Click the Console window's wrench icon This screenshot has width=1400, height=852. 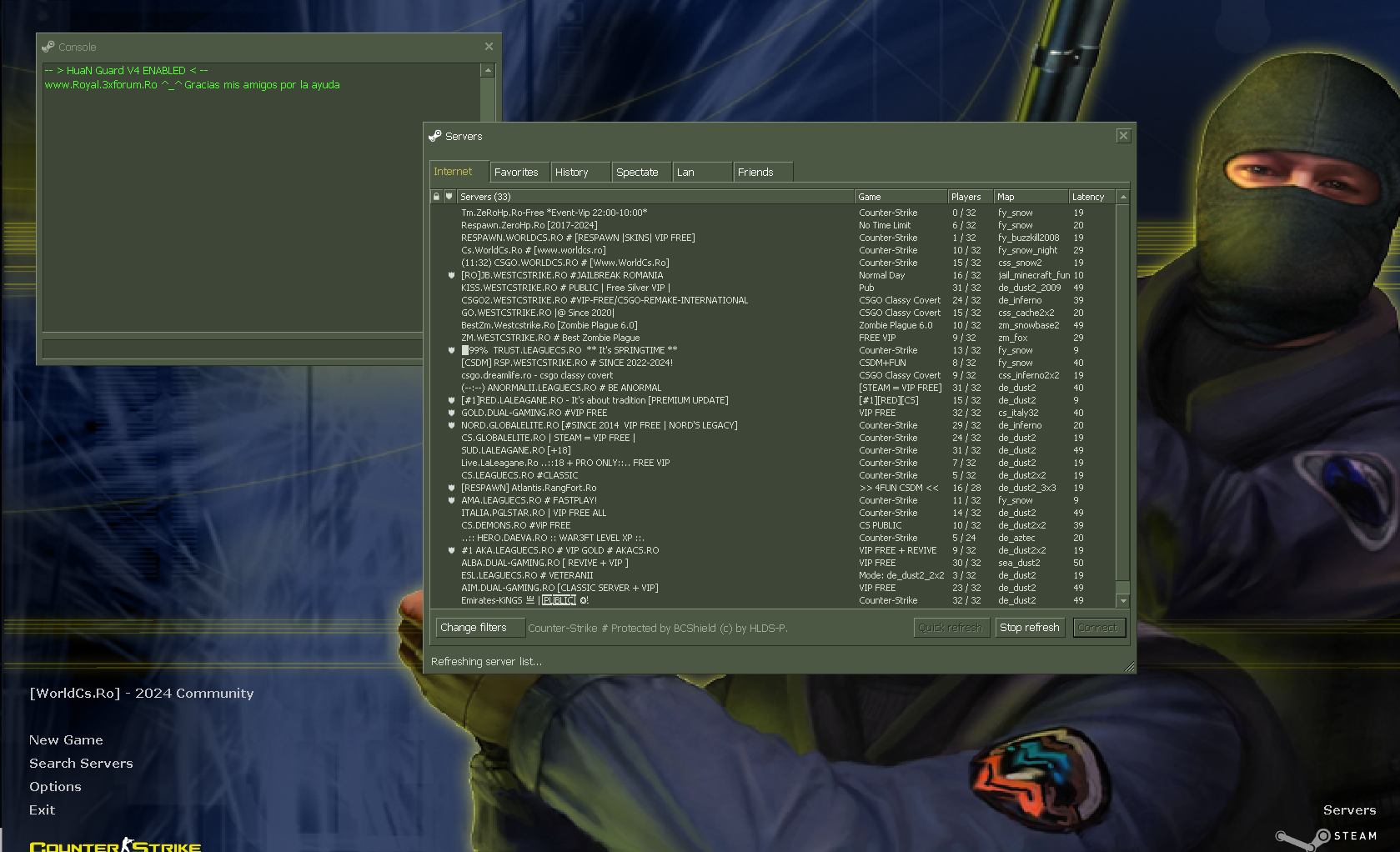pos(48,47)
